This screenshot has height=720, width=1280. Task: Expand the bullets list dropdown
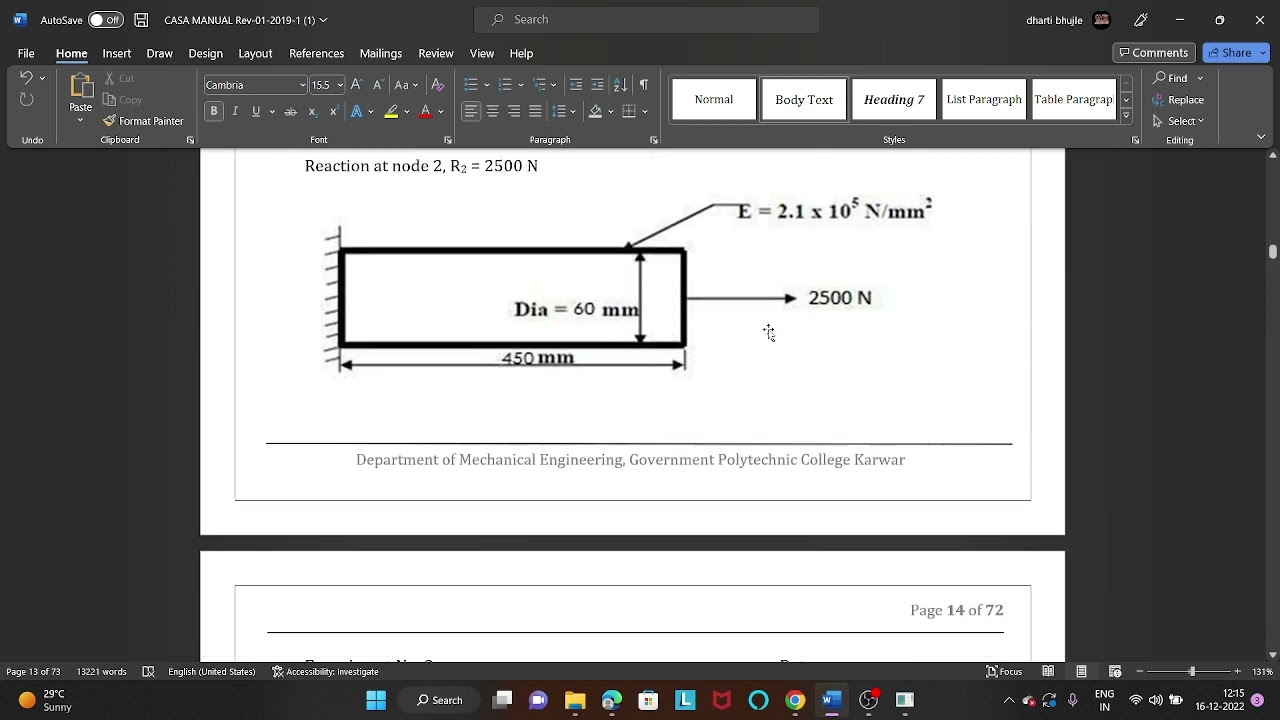[487, 85]
